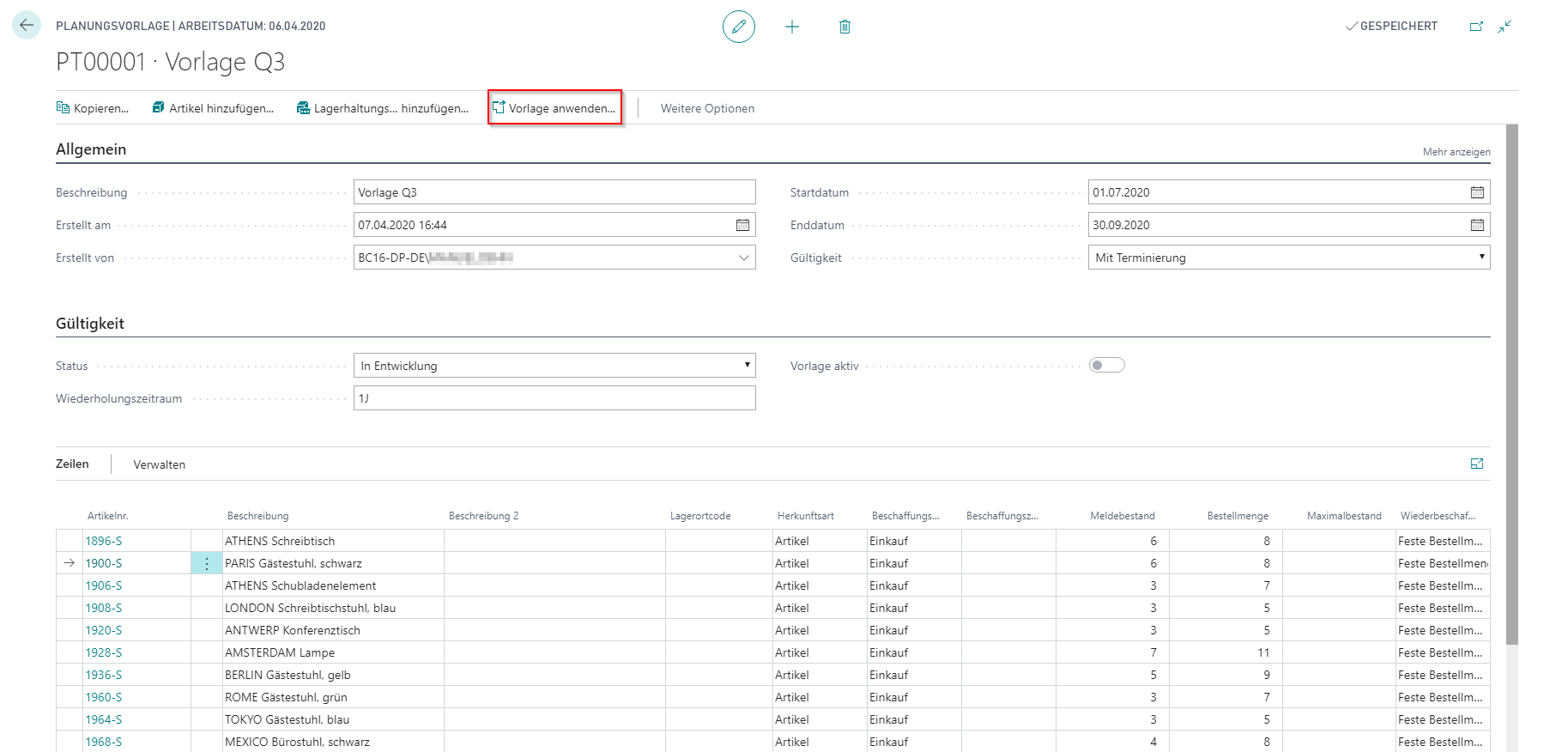Open article link 1928-S

pos(104,652)
